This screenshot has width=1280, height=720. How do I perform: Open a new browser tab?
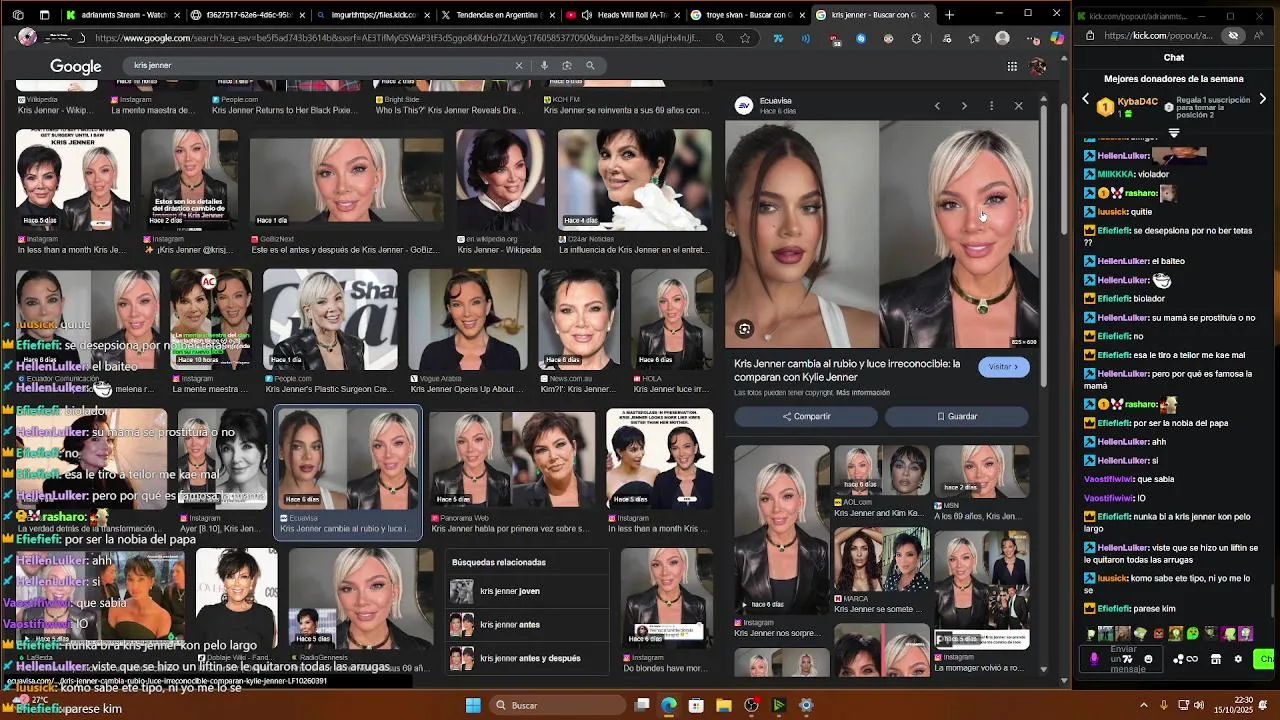coord(949,15)
